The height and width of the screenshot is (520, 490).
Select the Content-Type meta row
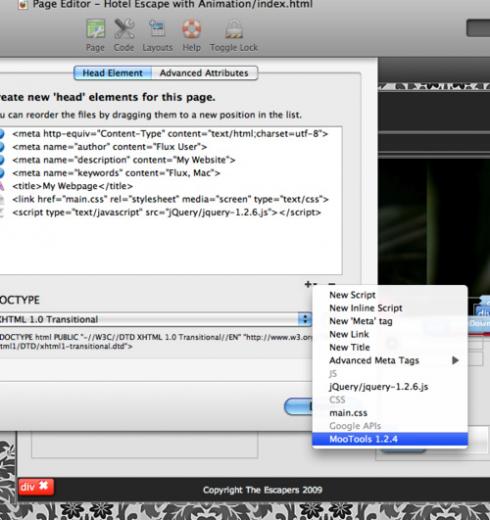click(x=170, y=134)
